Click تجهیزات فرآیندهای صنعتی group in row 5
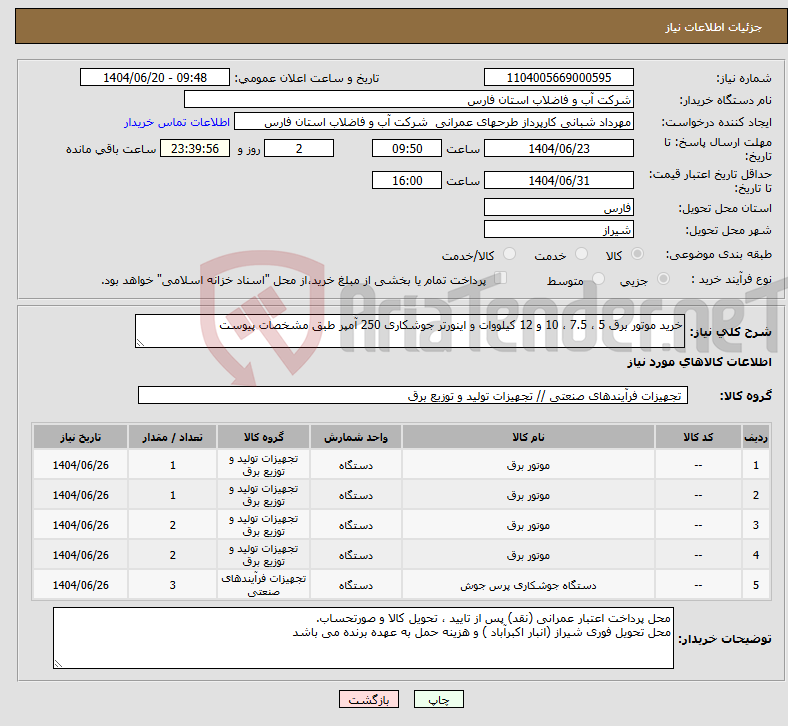Viewport: 788px width, 726px height. pyautogui.click(x=263, y=585)
